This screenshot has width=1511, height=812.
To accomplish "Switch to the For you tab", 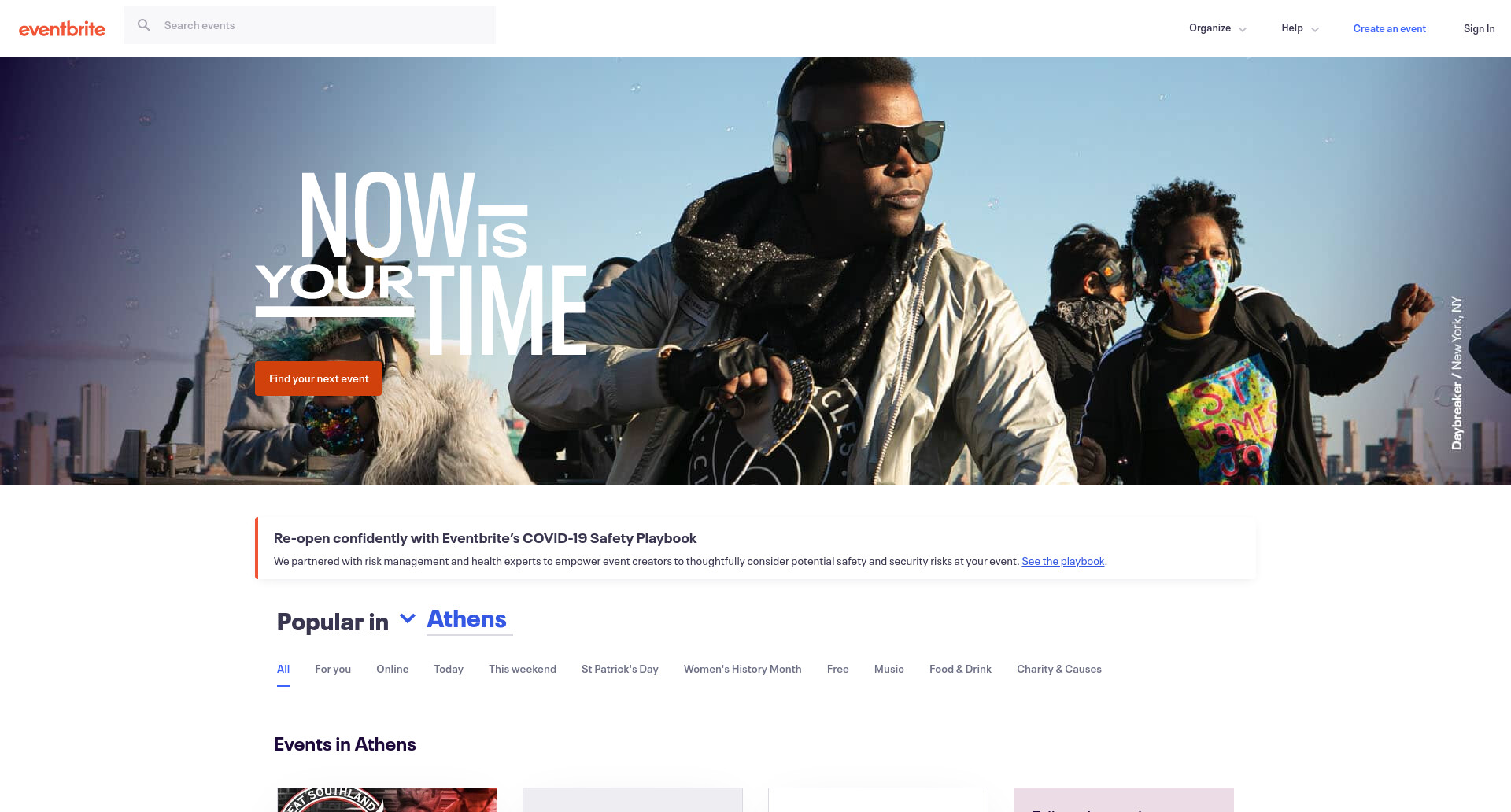I will [x=333, y=669].
